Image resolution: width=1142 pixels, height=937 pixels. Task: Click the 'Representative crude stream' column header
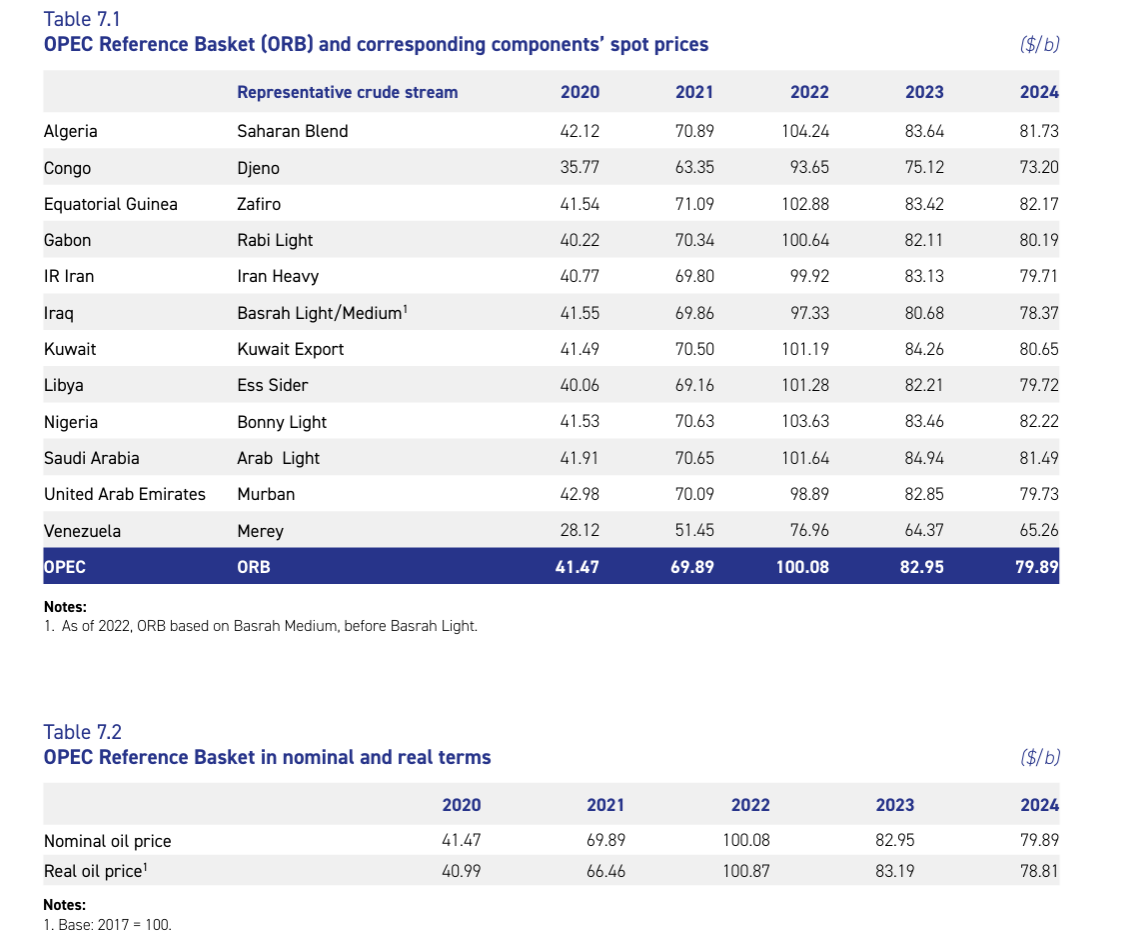coord(347,92)
